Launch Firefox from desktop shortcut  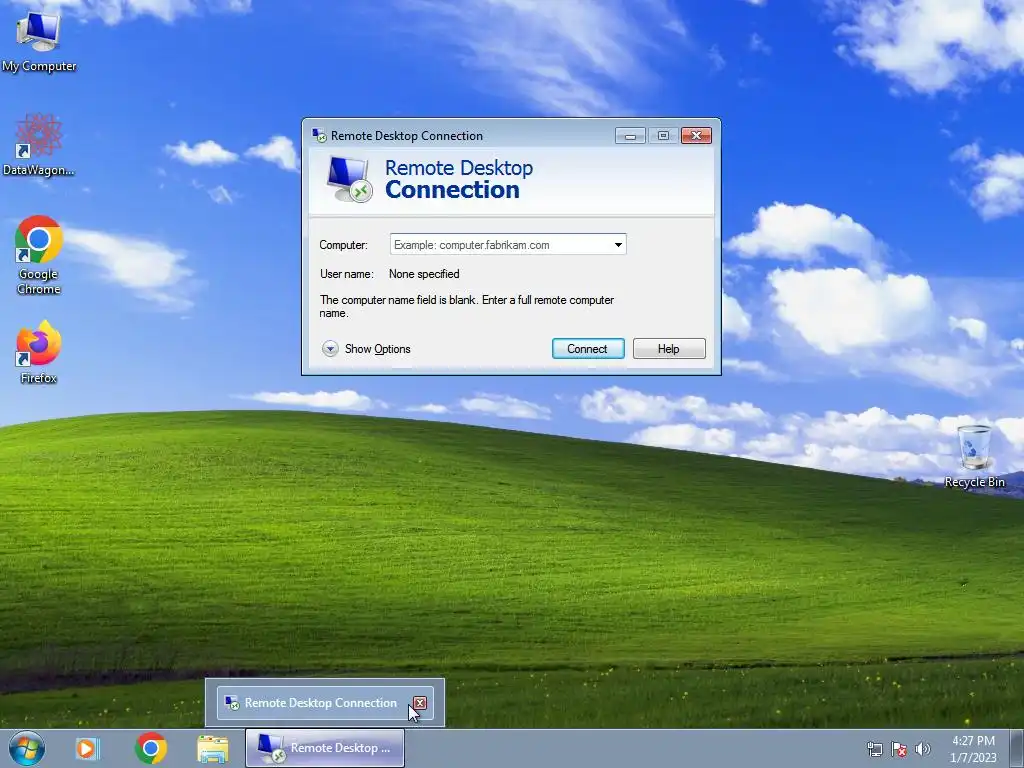[x=39, y=352]
